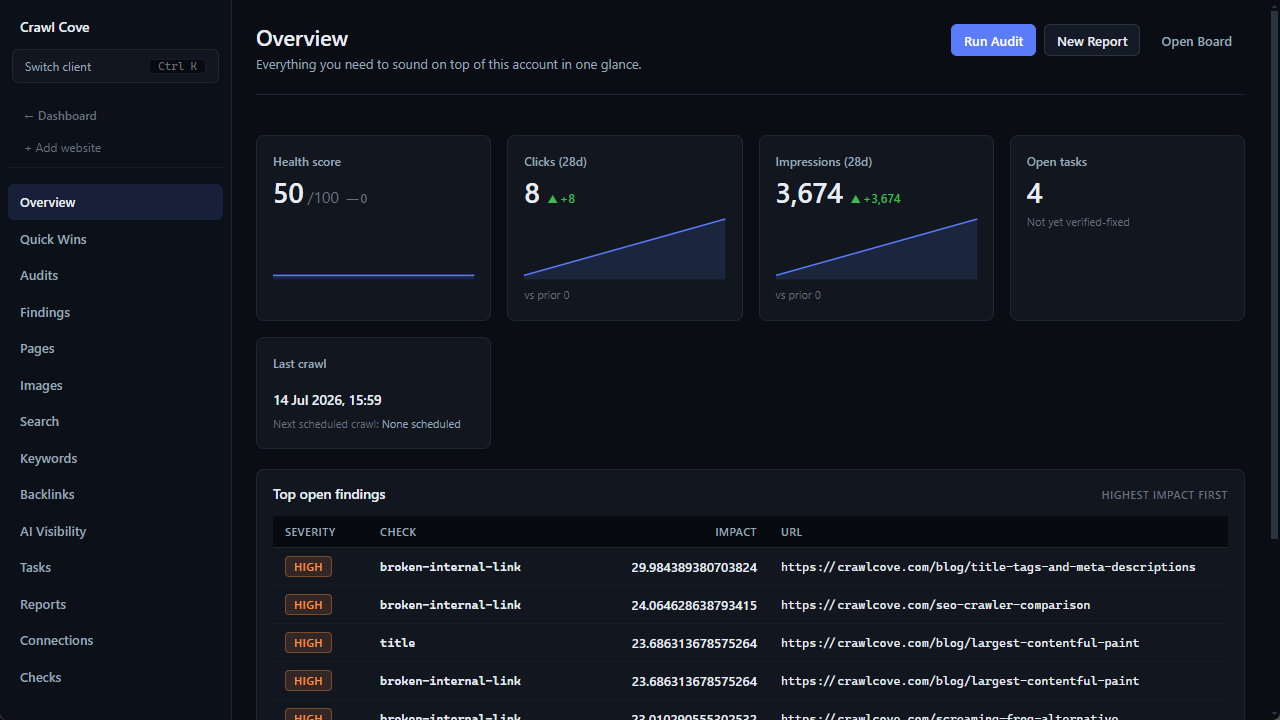Open title-tags-and-meta-descriptions blog URL

(x=988, y=567)
